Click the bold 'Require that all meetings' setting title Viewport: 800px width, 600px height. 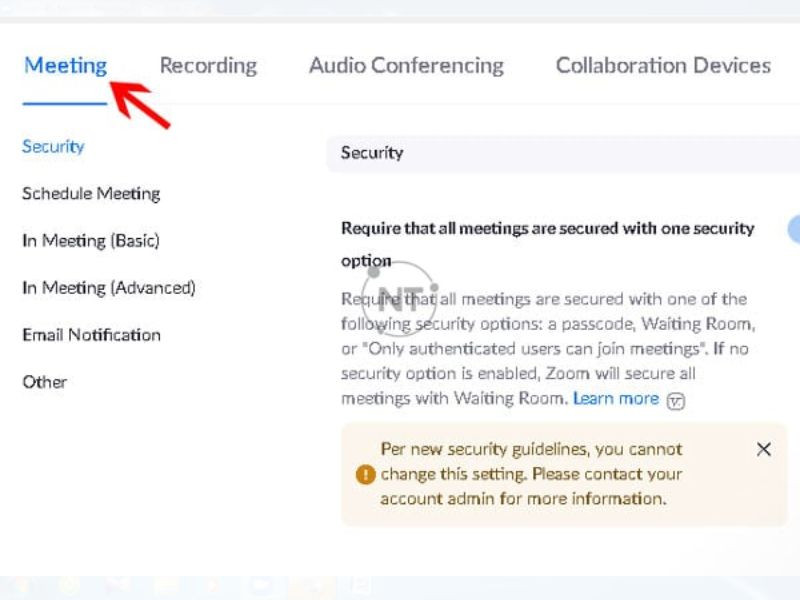(547, 244)
